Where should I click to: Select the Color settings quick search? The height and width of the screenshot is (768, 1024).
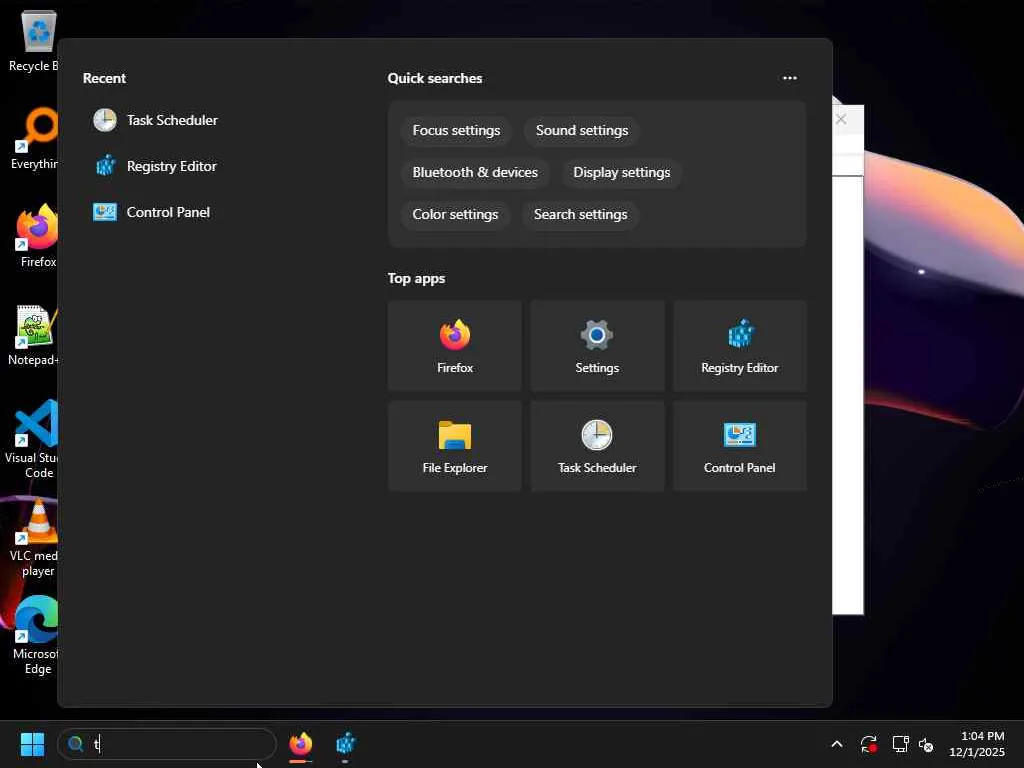pos(455,214)
